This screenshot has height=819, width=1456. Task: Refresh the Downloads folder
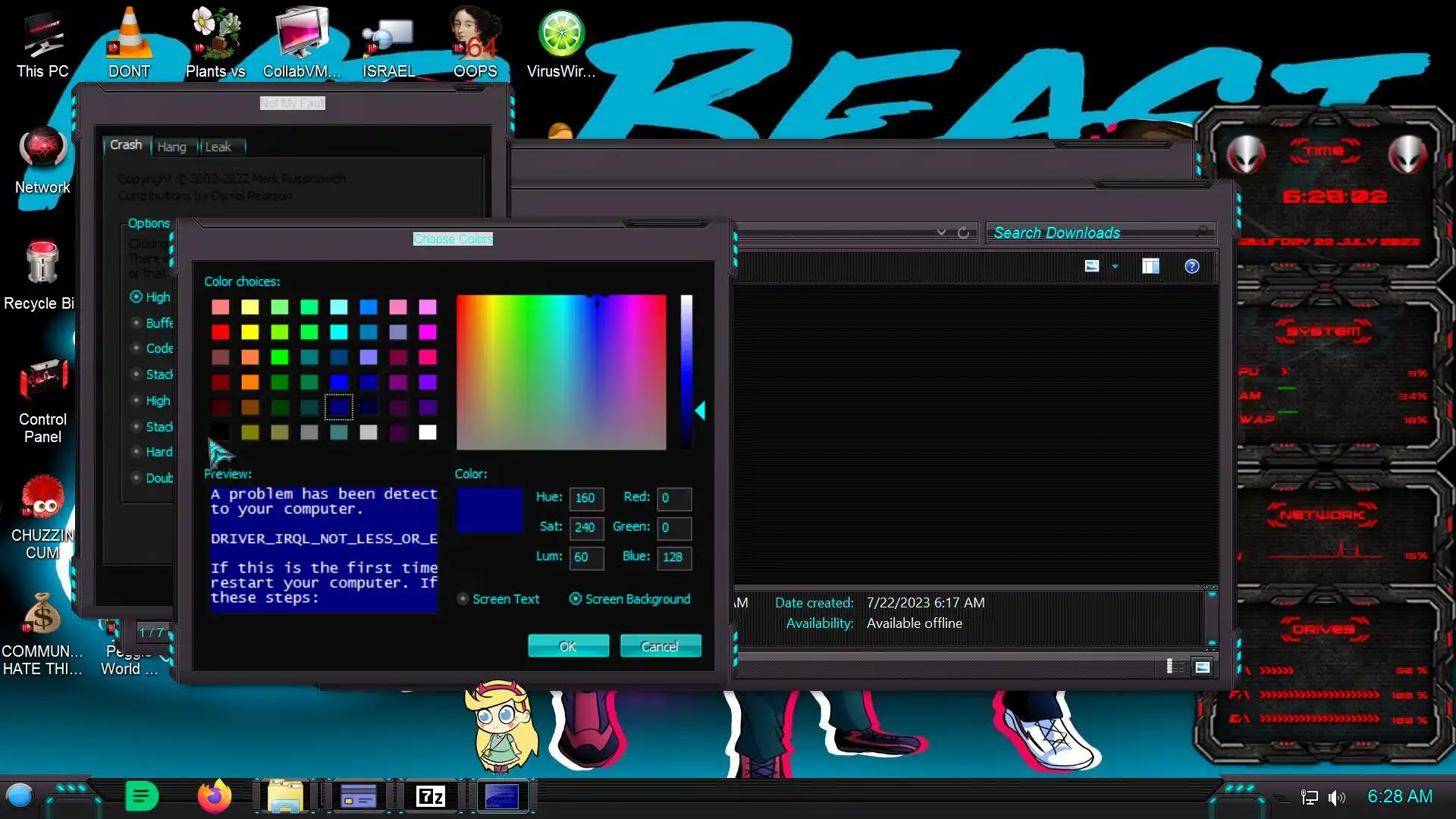963,233
